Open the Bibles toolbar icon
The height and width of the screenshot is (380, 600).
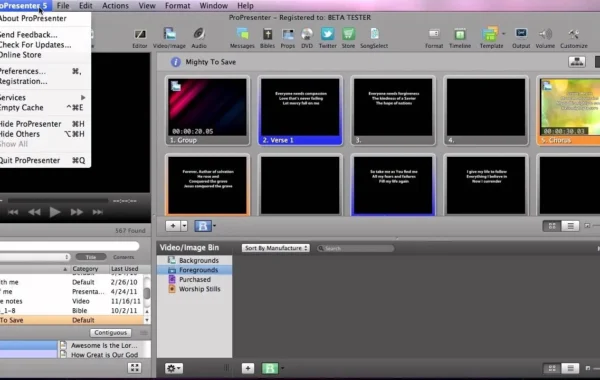267,38
